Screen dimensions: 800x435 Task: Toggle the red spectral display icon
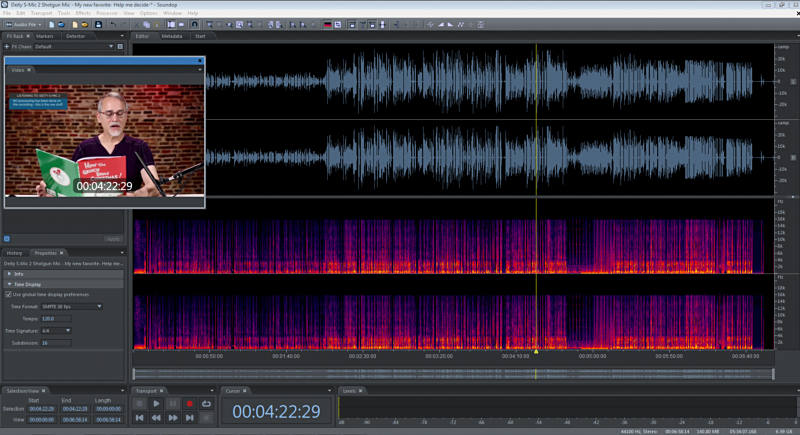(x=328, y=24)
